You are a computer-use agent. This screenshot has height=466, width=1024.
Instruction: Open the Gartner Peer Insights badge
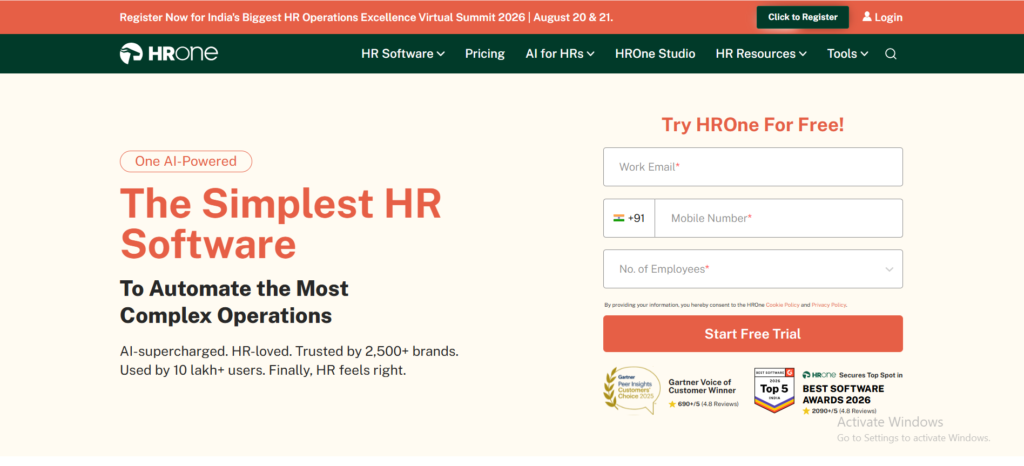[632, 390]
